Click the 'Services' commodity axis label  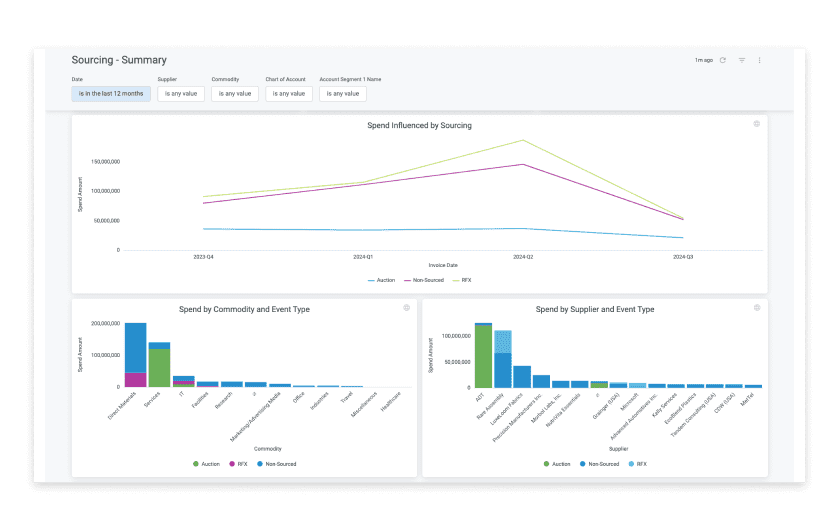coord(152,399)
